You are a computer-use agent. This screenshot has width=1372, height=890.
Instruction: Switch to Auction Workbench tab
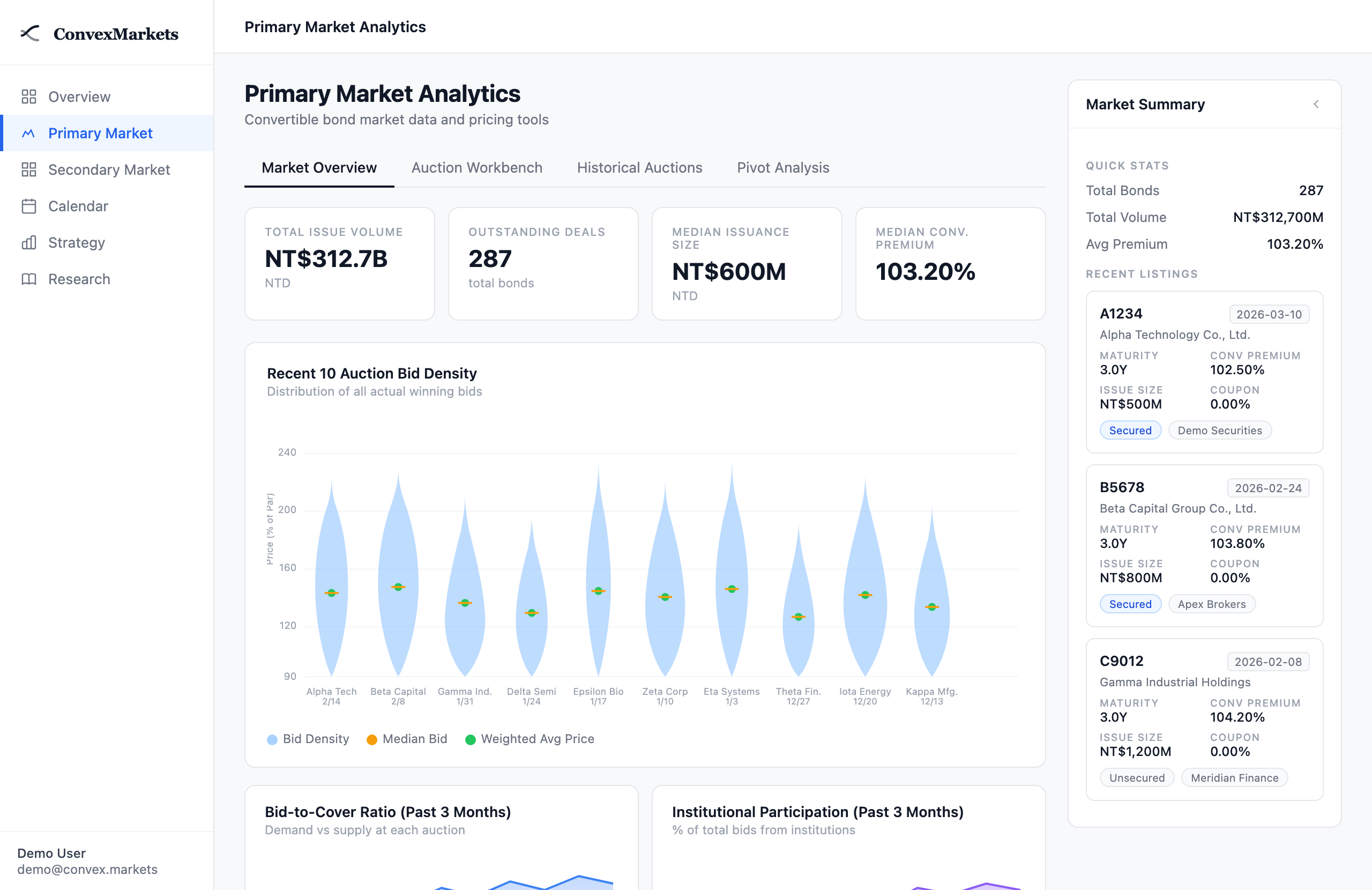(477, 167)
